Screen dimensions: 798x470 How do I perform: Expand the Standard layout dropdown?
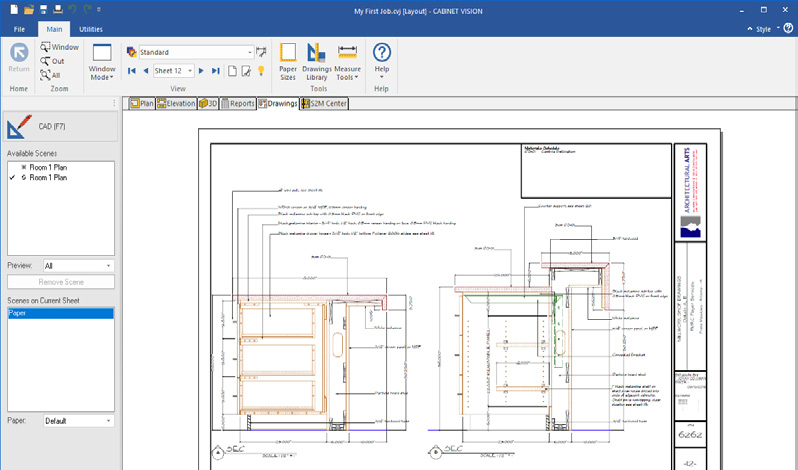coord(249,52)
